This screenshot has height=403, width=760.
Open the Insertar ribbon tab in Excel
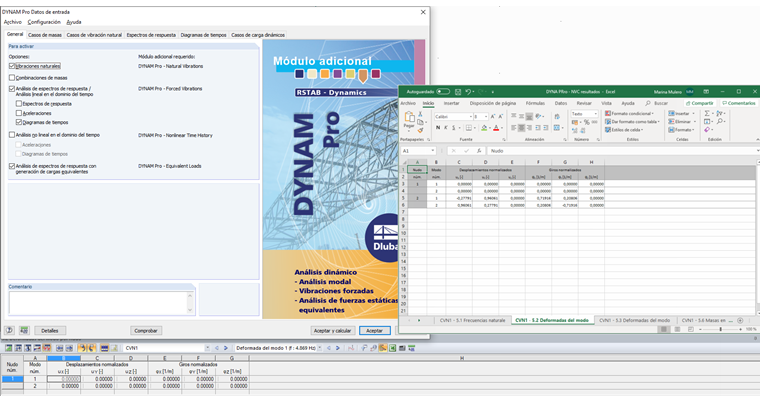pos(451,103)
